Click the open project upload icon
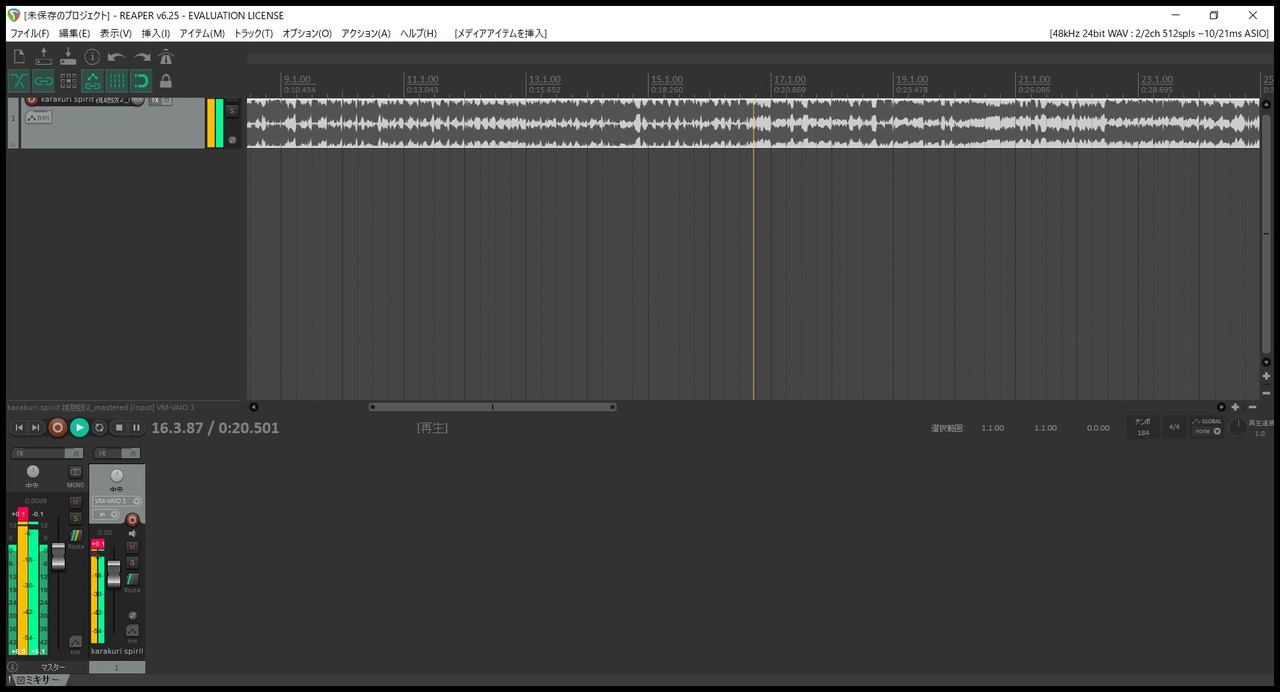 43,57
